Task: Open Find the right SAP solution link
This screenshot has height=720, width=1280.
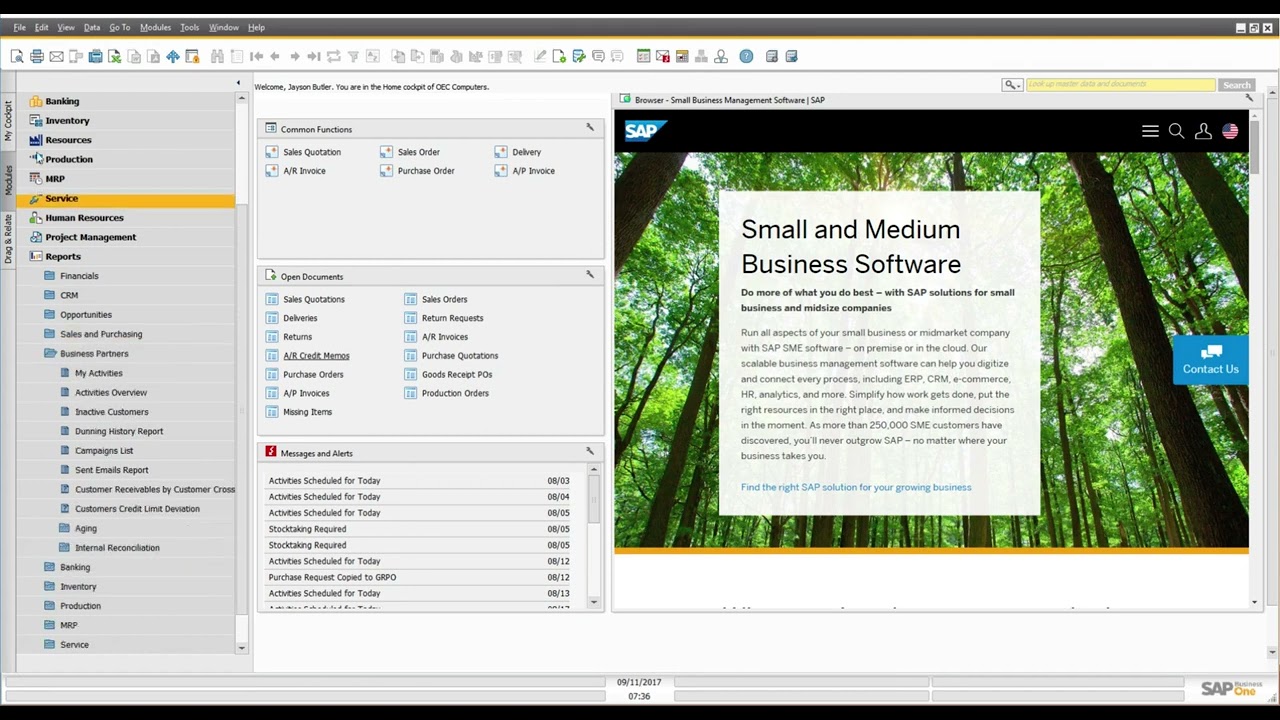Action: (856, 487)
